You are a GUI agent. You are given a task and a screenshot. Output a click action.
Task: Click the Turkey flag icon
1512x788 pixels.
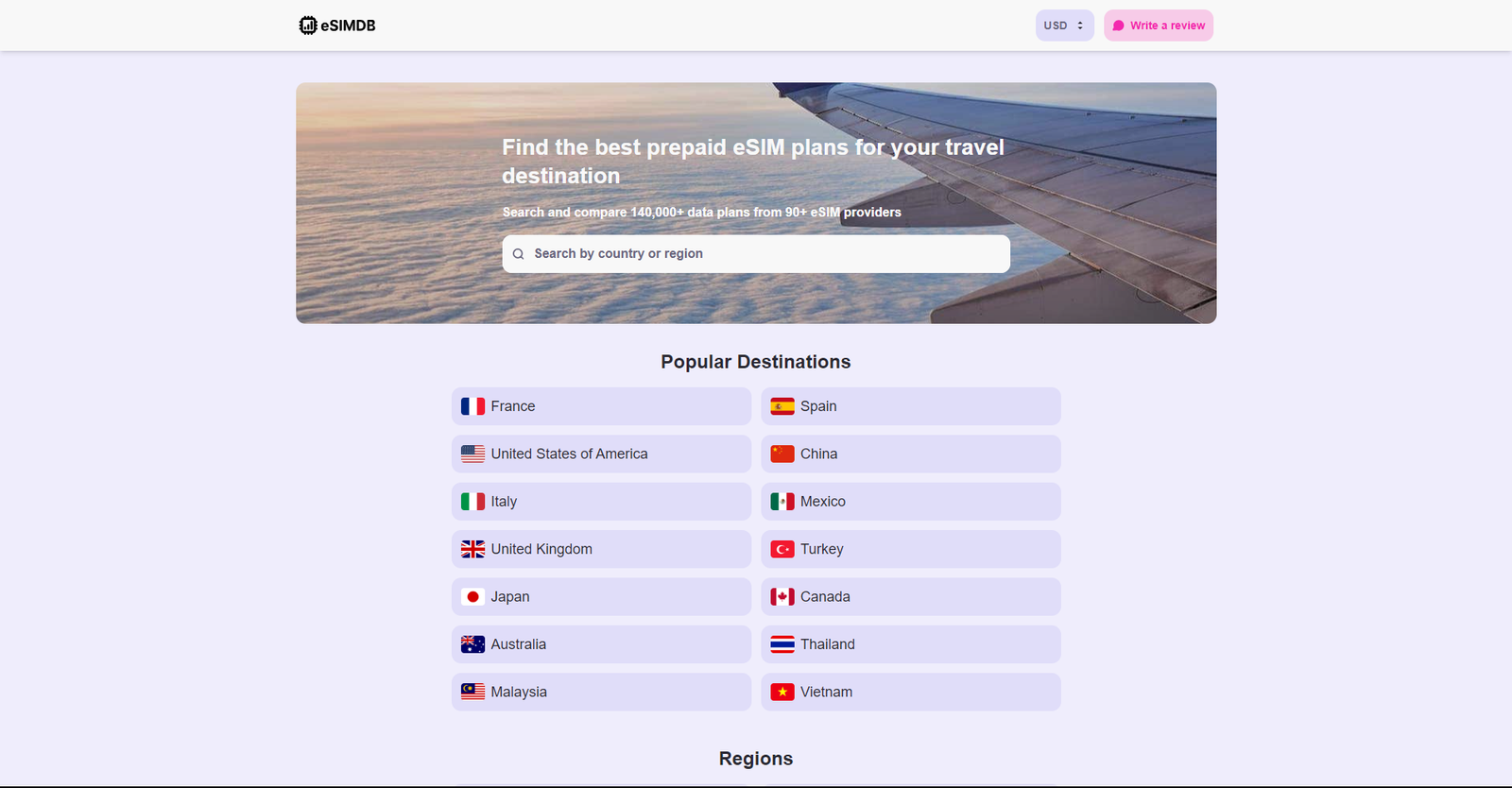pyautogui.click(x=782, y=549)
